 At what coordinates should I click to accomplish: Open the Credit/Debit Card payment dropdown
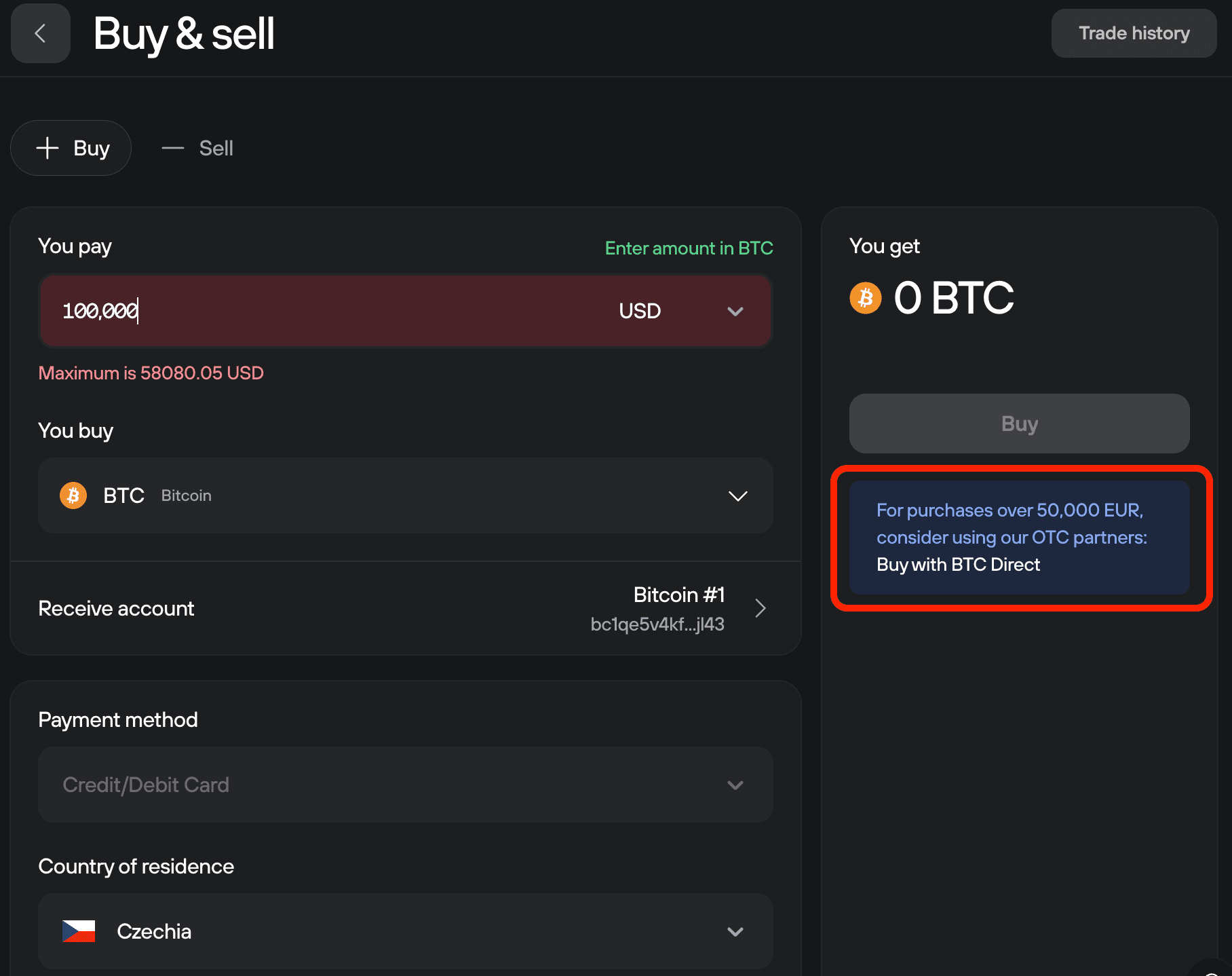click(x=405, y=785)
